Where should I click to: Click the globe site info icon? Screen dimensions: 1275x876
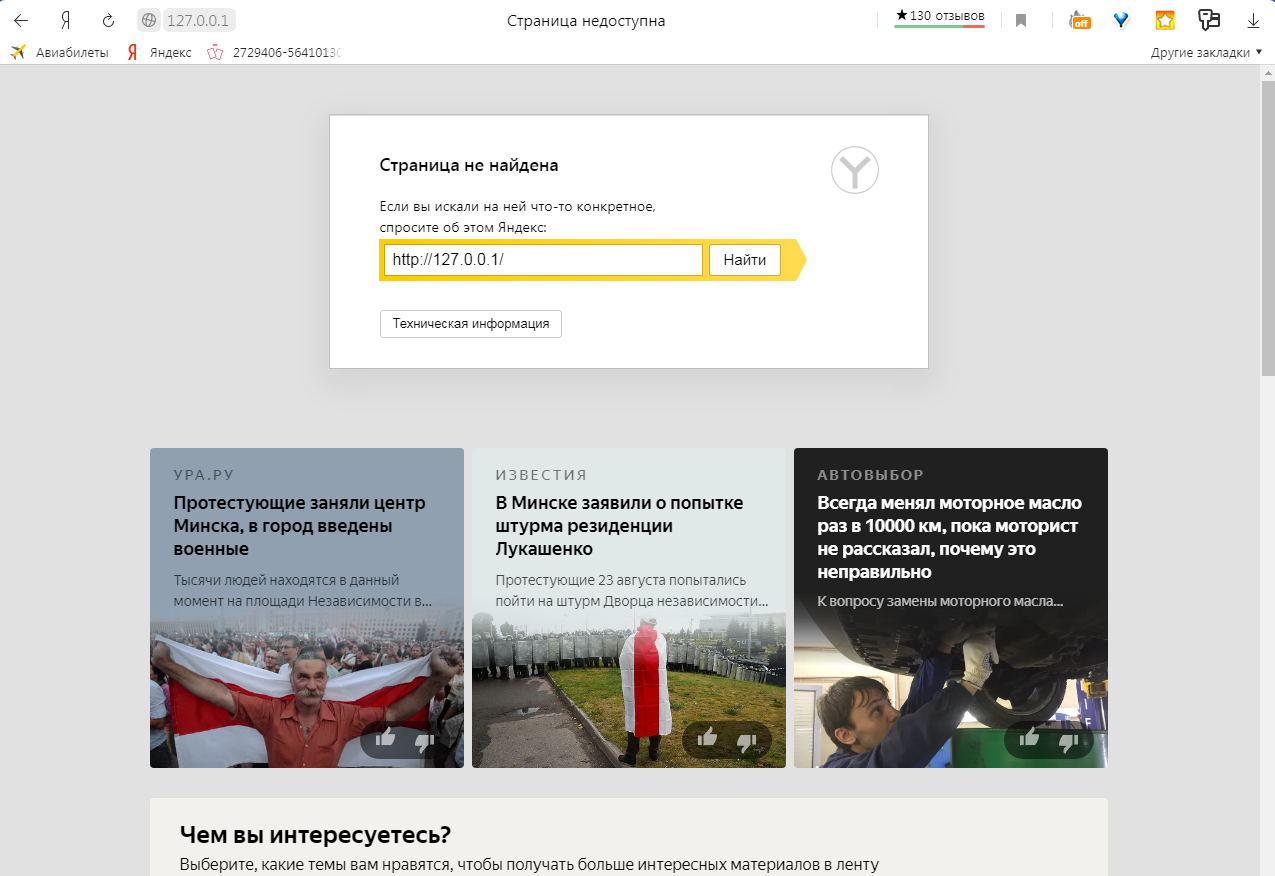coord(149,20)
